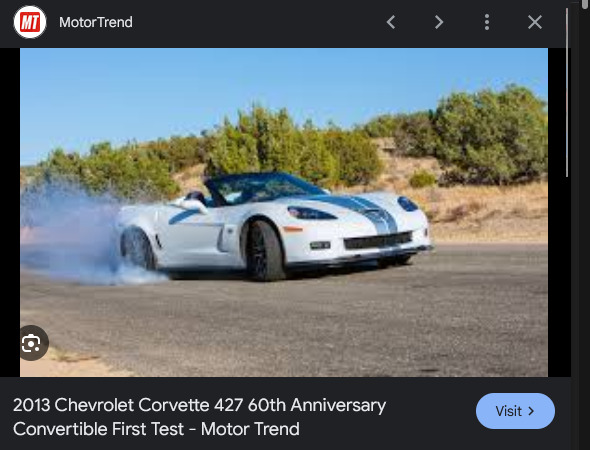Viewport: 590px width, 450px height.
Task: Close the image preview panel
Action: 535,22
